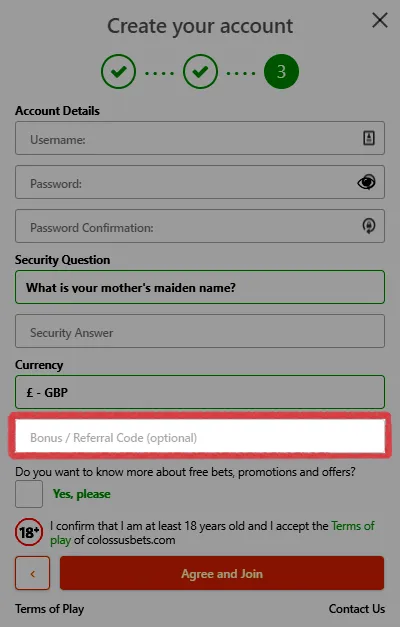400x627 pixels.
Task: Focus the Username input field
Action: click(200, 138)
